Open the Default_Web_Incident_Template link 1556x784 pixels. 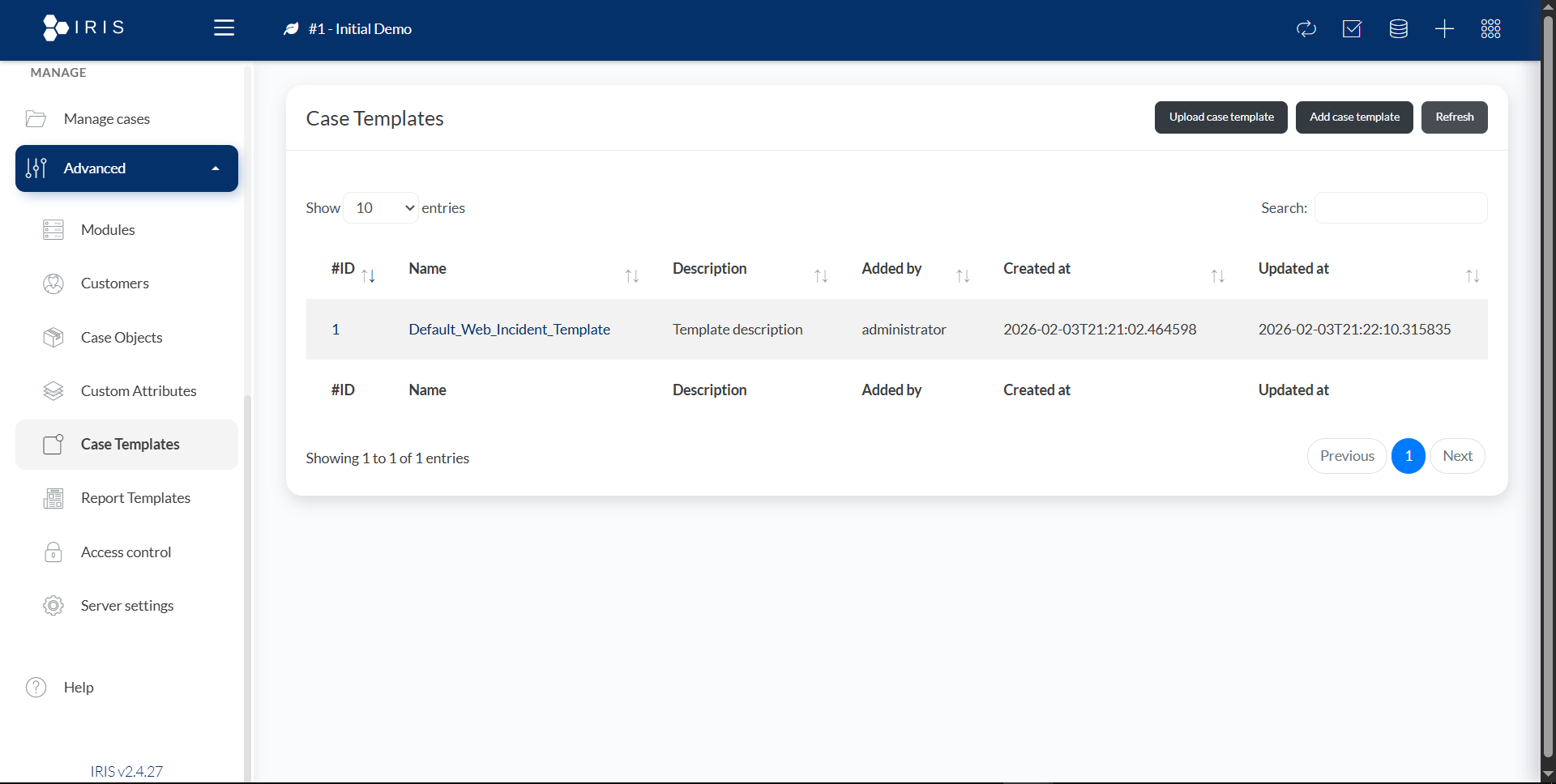[509, 330]
